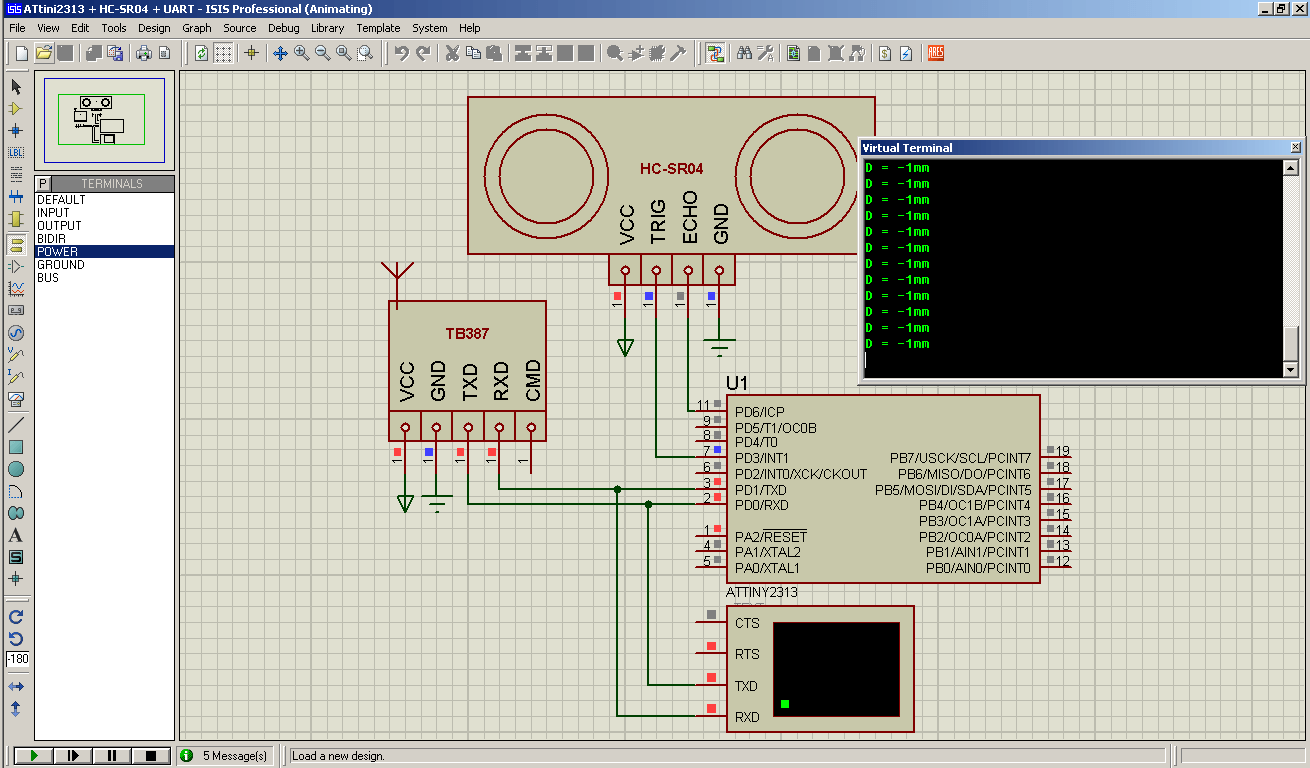Image resolution: width=1310 pixels, height=768 pixels.
Task: Click rotate anticlockwise arrow icon
Action: coord(16,639)
